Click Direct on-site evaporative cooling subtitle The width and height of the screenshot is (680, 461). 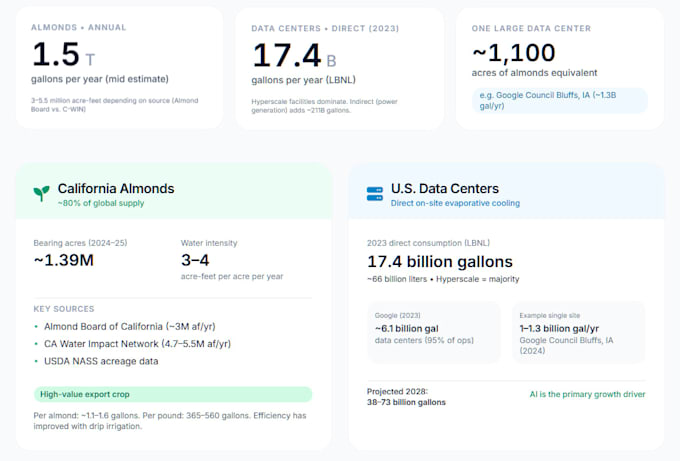point(455,203)
